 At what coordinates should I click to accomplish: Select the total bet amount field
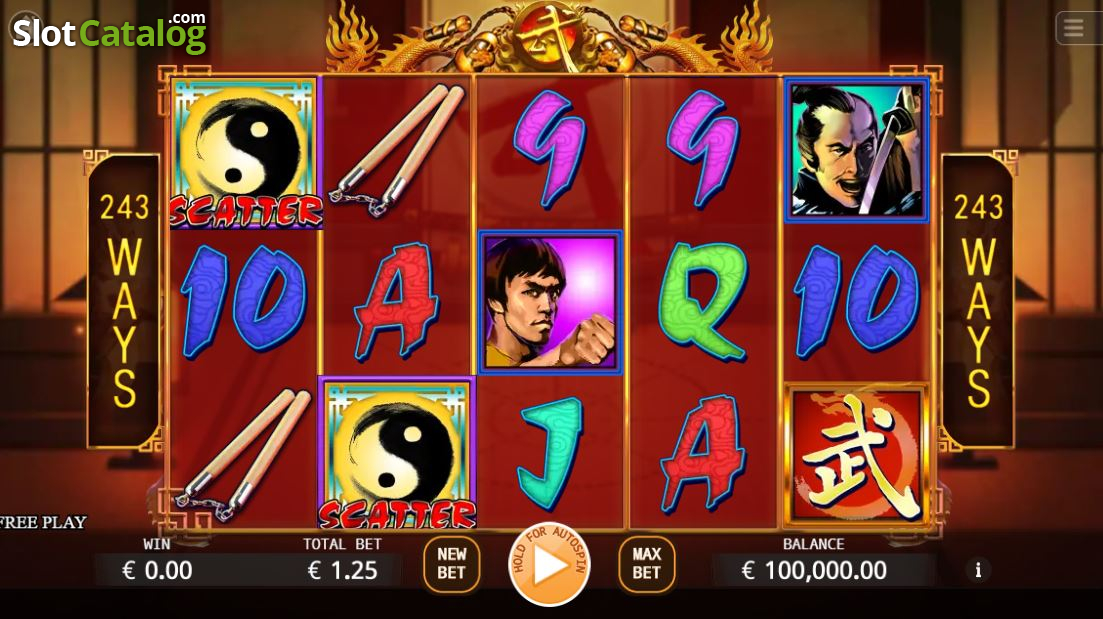(x=343, y=570)
